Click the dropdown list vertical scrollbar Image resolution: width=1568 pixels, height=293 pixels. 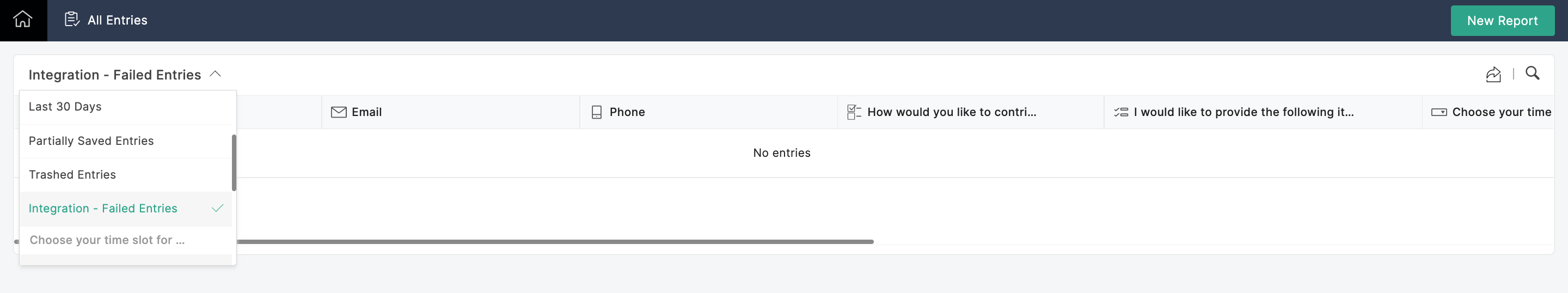234,162
